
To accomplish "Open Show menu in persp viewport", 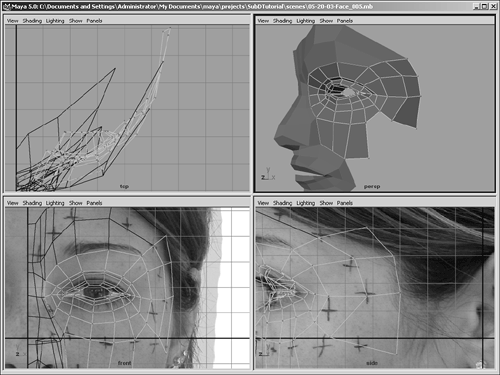I will click(x=326, y=21).
